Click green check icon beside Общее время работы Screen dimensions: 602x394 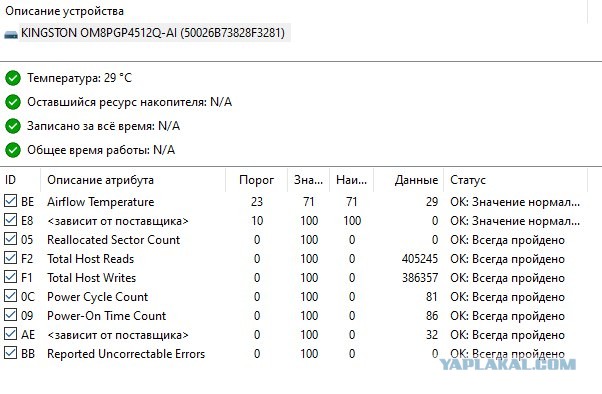coord(13,150)
